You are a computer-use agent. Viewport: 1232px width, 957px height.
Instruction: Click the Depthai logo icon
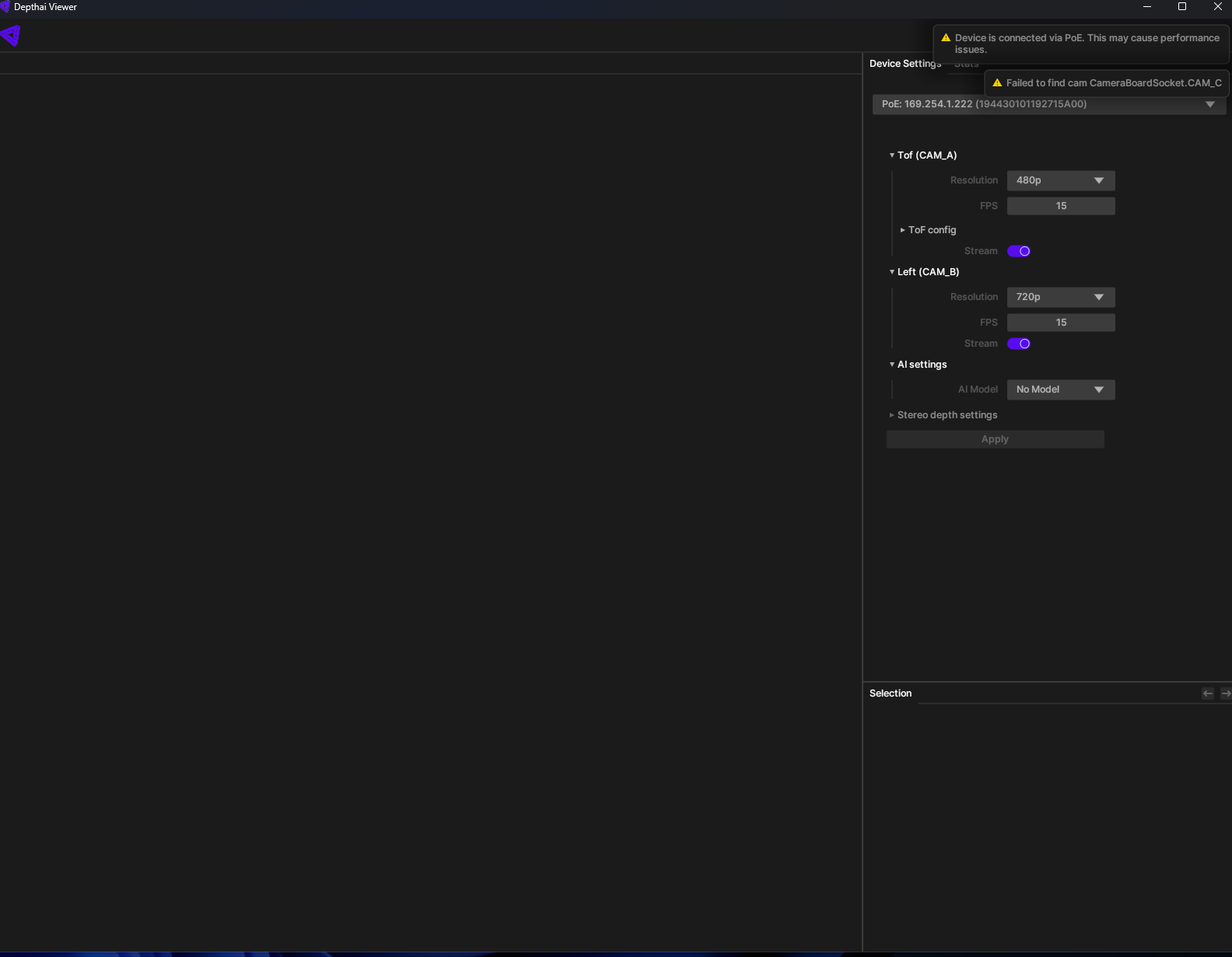(11, 36)
